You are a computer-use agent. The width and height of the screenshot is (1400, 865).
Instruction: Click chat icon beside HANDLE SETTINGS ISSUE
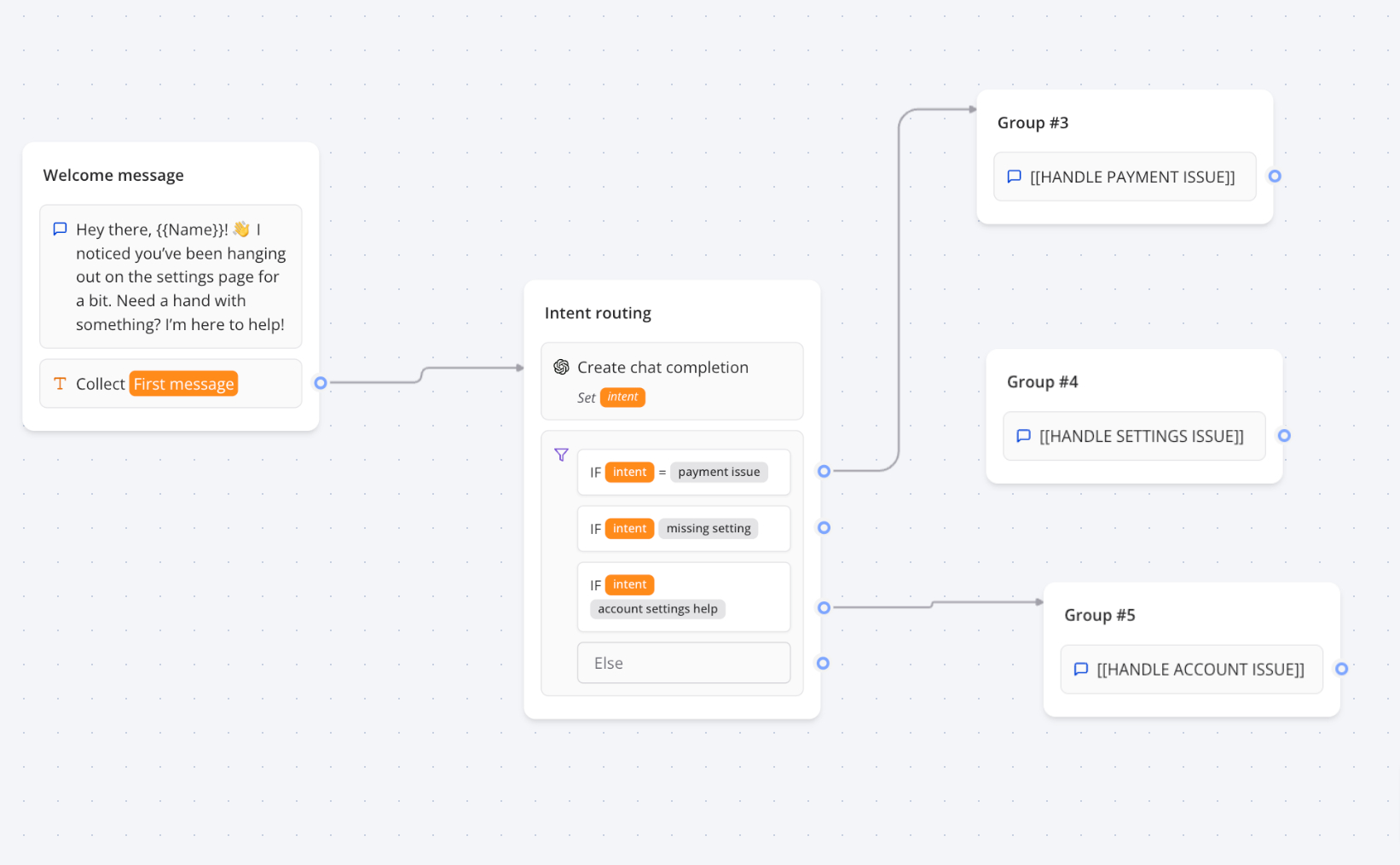1023,436
